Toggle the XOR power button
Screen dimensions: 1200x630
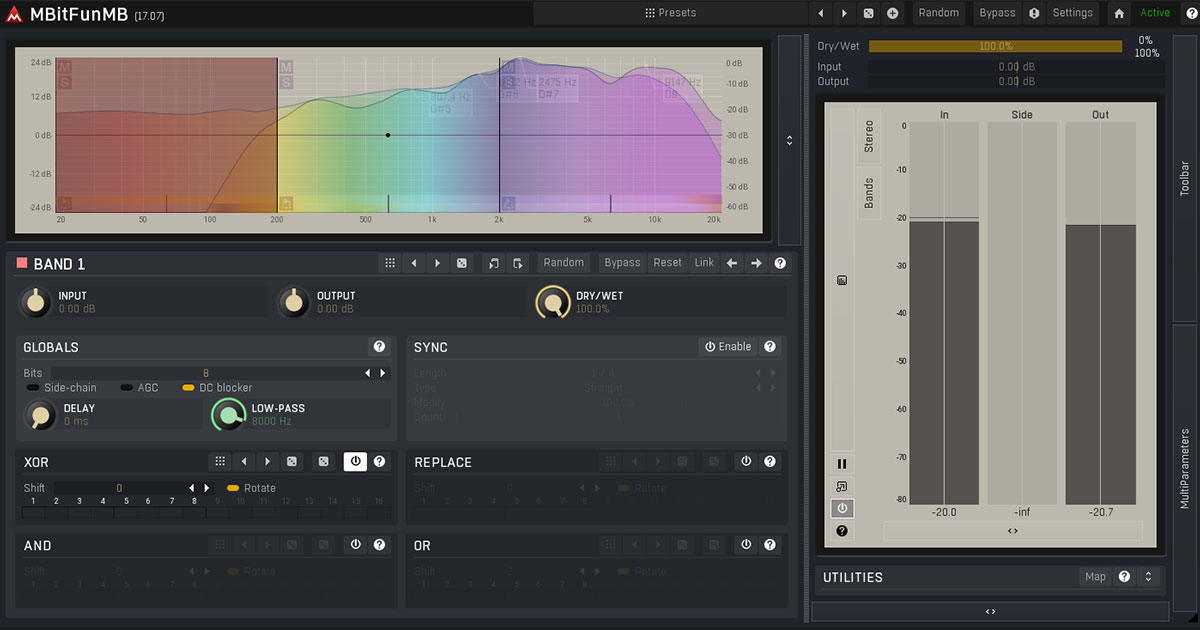pos(355,462)
